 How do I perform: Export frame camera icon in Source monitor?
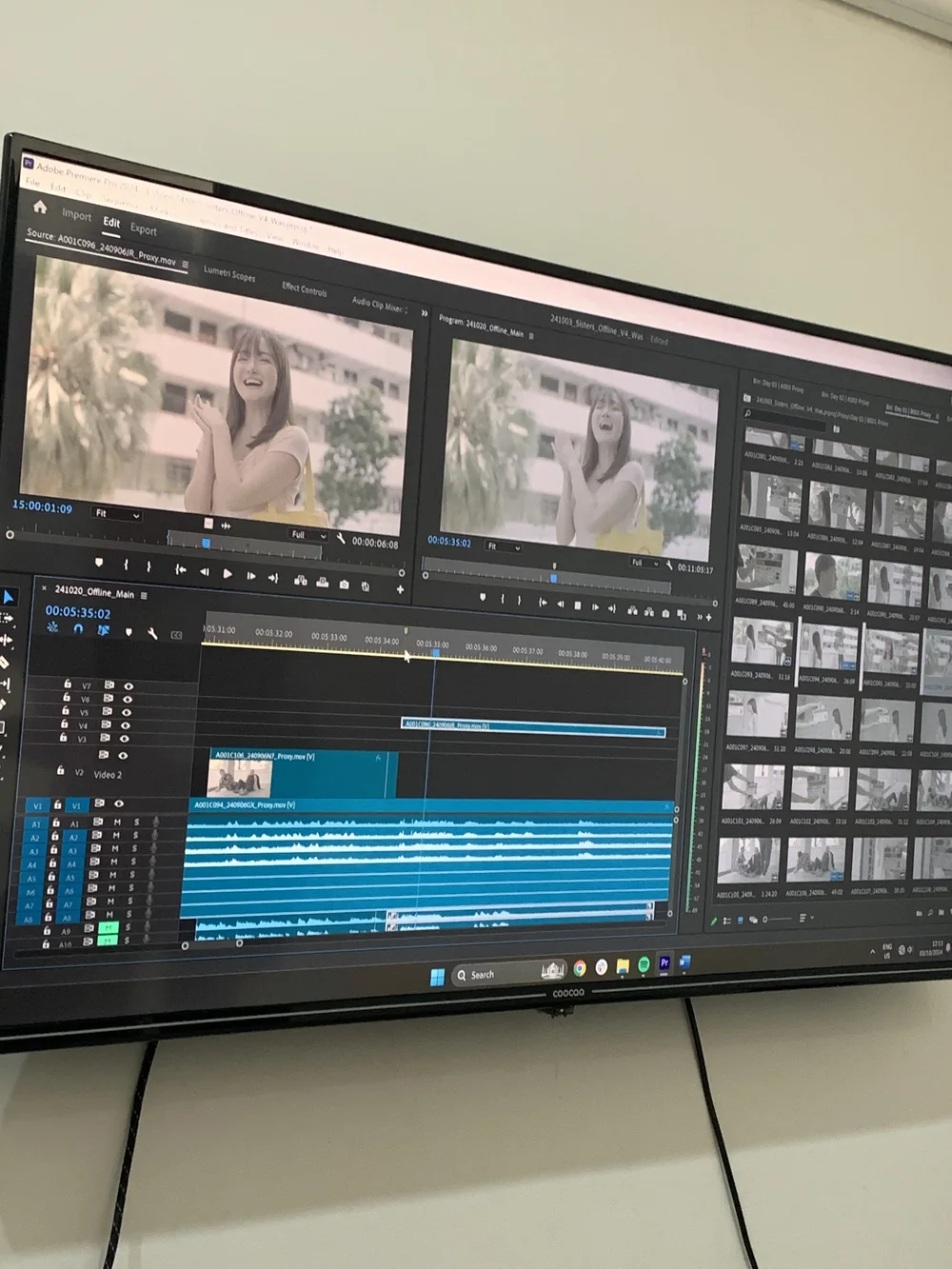(344, 584)
